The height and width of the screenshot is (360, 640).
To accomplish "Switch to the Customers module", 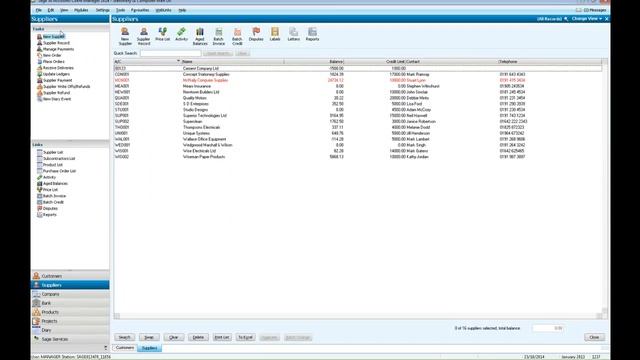I will 70,276.
